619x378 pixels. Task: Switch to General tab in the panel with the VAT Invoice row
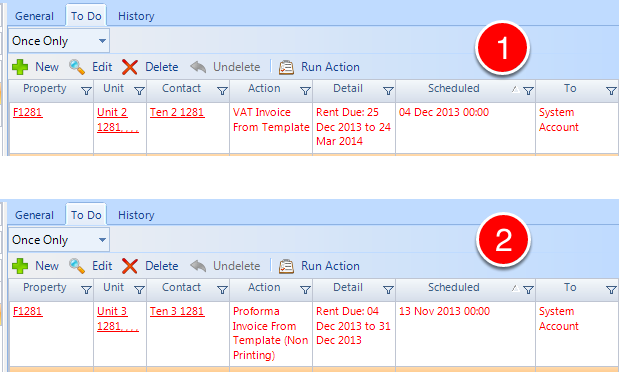pyautogui.click(x=34, y=16)
